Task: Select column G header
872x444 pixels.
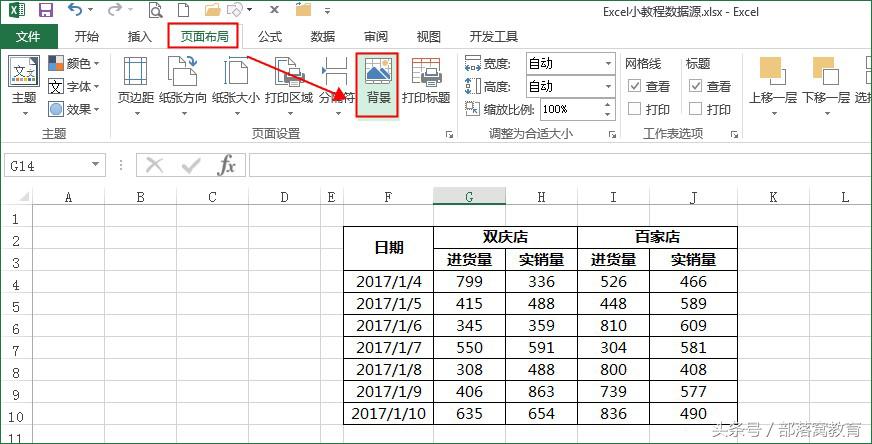Action: 469,196
